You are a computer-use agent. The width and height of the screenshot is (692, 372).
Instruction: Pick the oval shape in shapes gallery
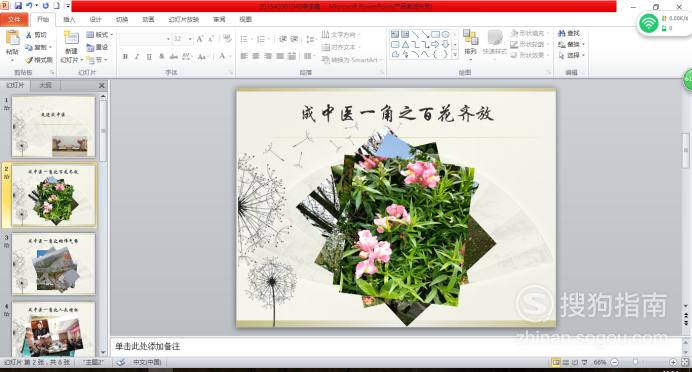tap(446, 34)
